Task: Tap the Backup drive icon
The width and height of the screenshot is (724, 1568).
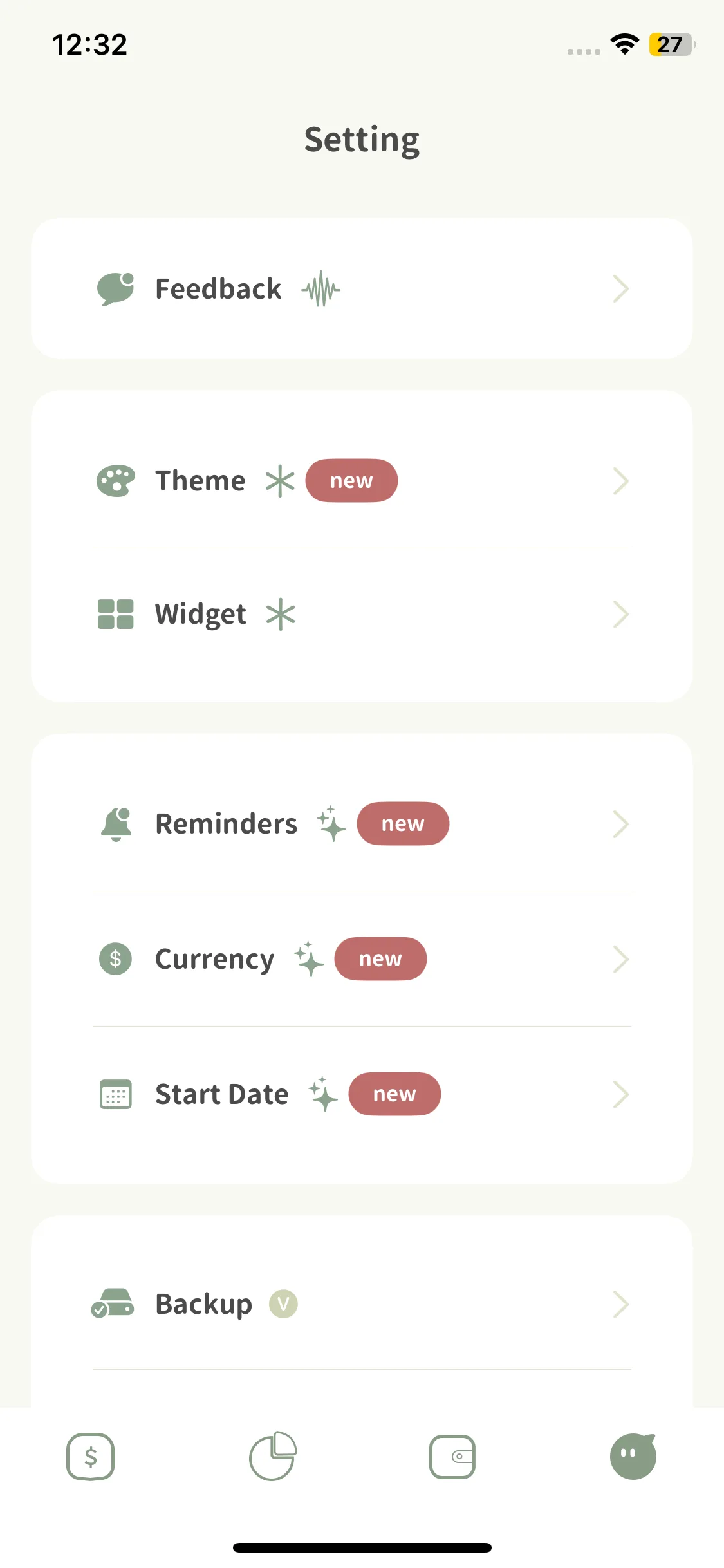Action: tap(113, 1304)
